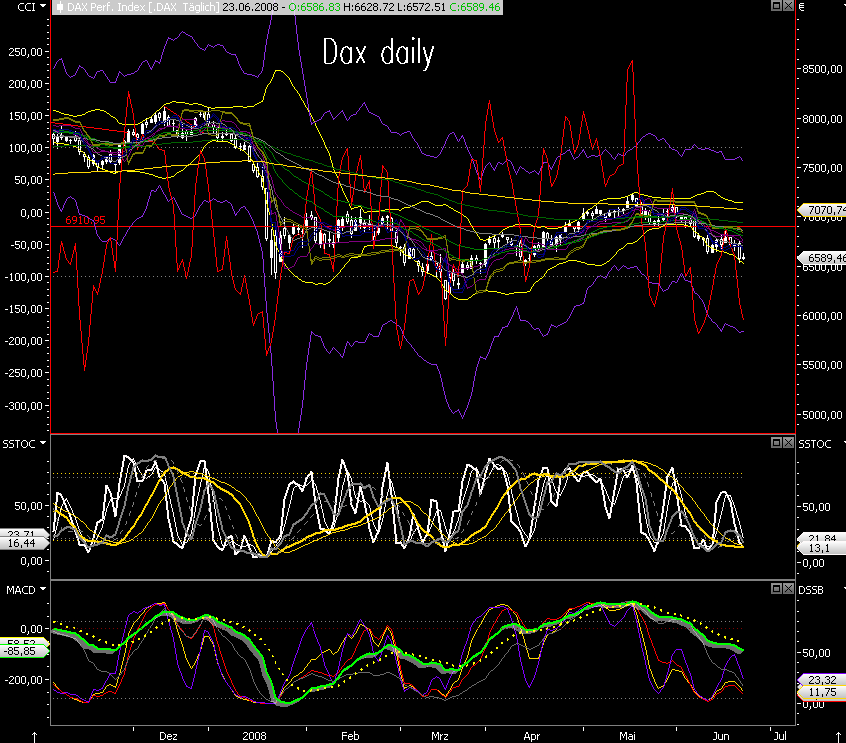846x743 pixels.
Task: Click the -100,00 CCI axis label
Action: [x=24, y=277]
